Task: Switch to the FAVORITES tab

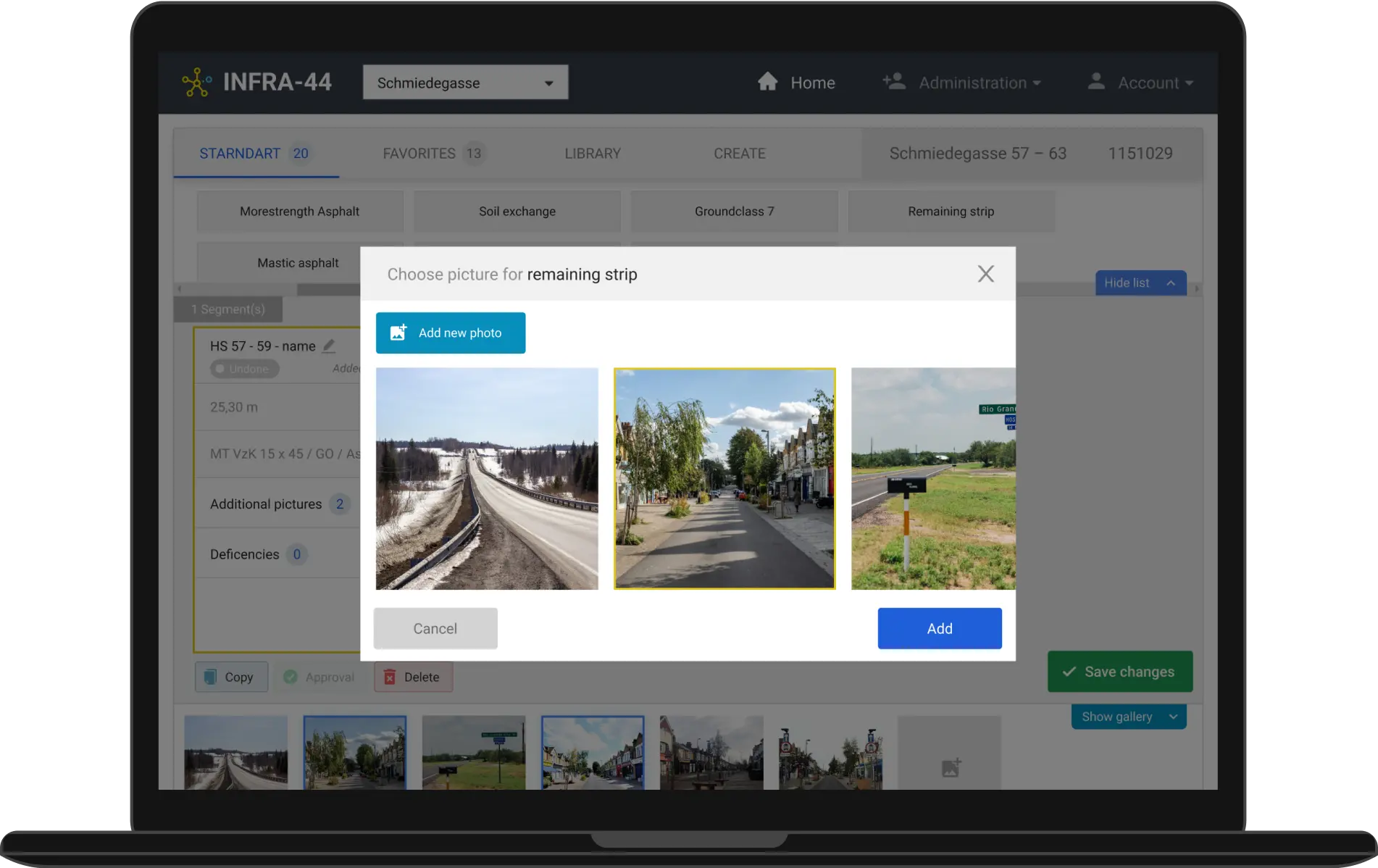Action: [x=419, y=153]
